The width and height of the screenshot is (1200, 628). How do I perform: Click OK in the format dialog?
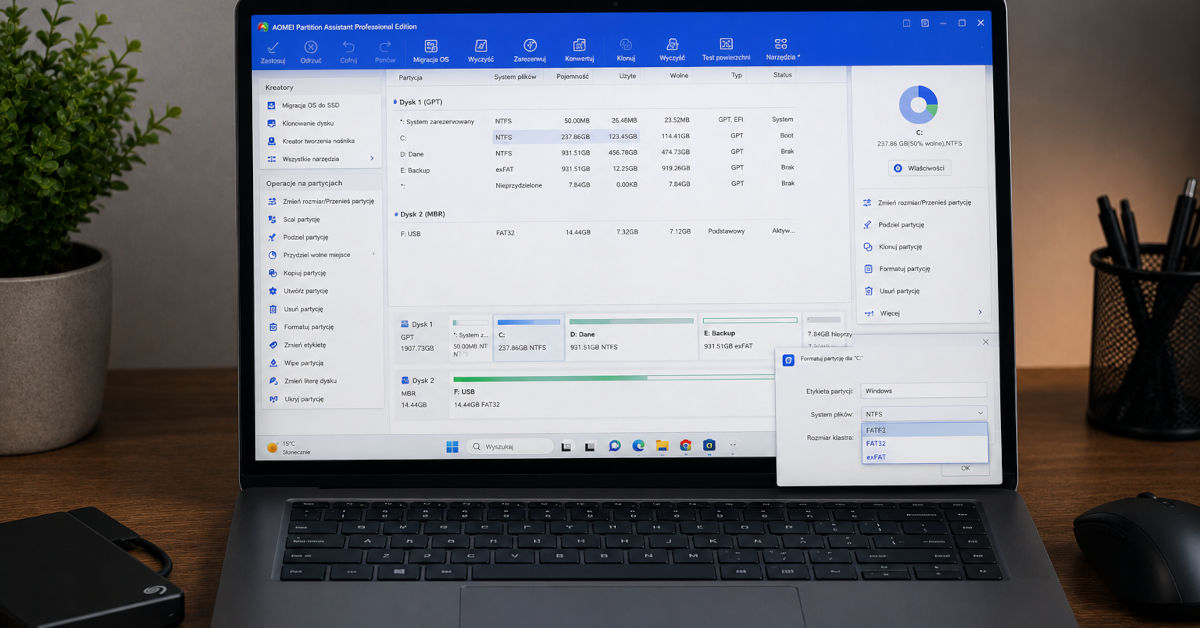point(965,468)
